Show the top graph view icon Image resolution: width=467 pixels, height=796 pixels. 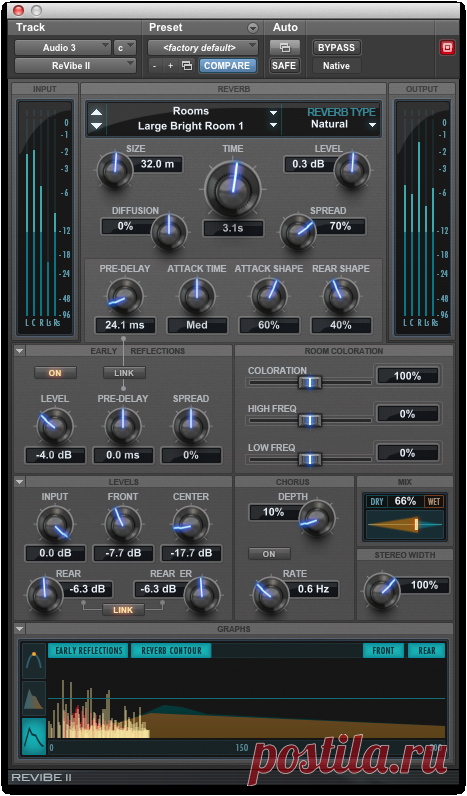34,660
